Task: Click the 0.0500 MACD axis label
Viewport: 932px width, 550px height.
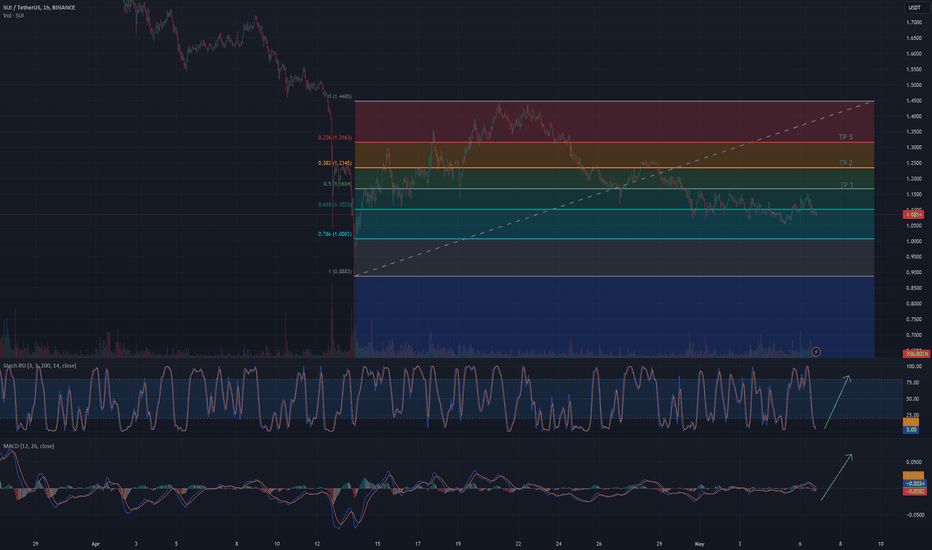Action: (x=914, y=462)
